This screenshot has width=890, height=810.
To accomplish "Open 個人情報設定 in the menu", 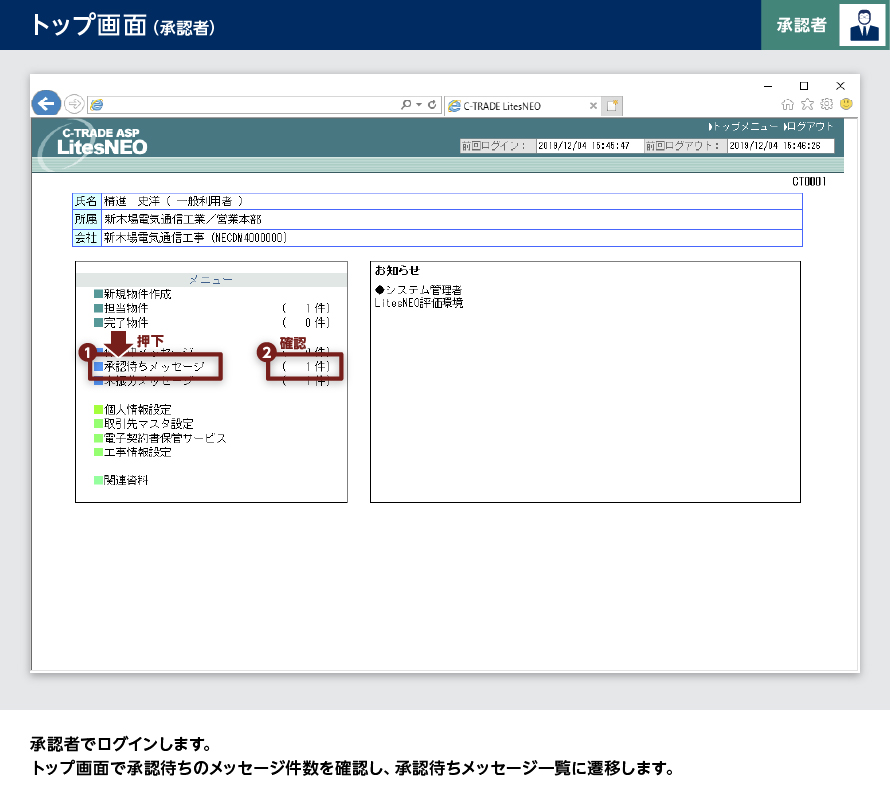I will pos(137,410).
